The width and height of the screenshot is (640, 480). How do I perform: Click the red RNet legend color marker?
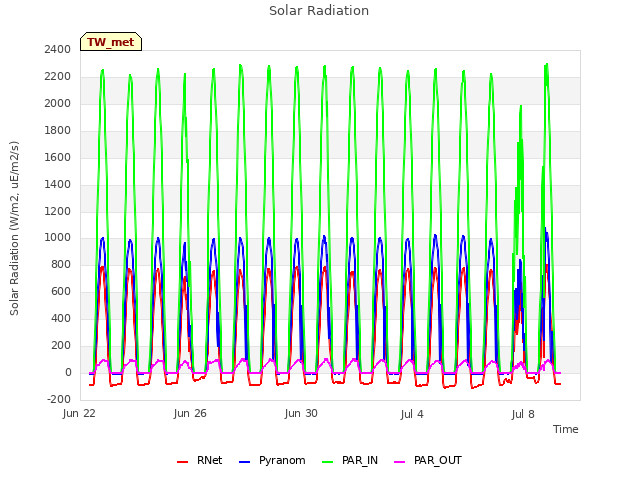point(182,462)
